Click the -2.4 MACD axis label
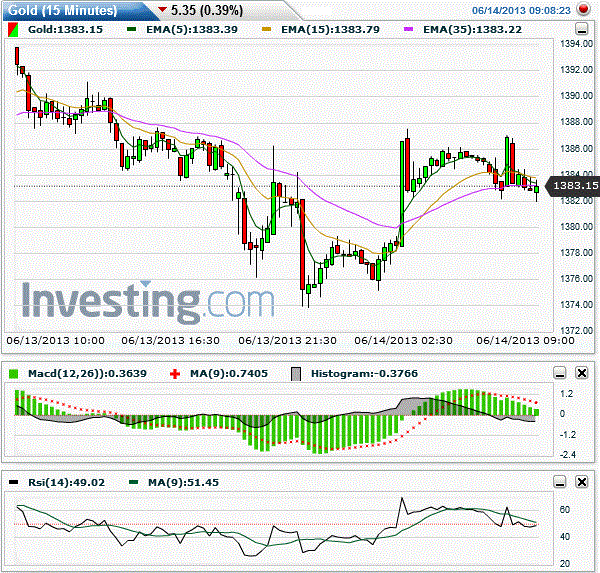The height and width of the screenshot is (573, 600). pos(568,455)
